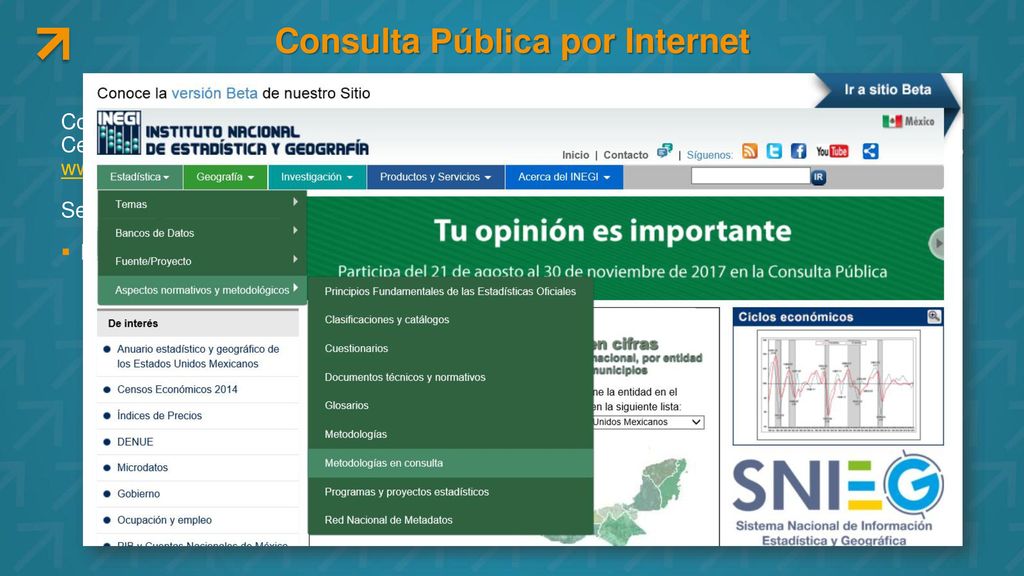
Task: Select Metodologías menu entry
Action: (451, 434)
